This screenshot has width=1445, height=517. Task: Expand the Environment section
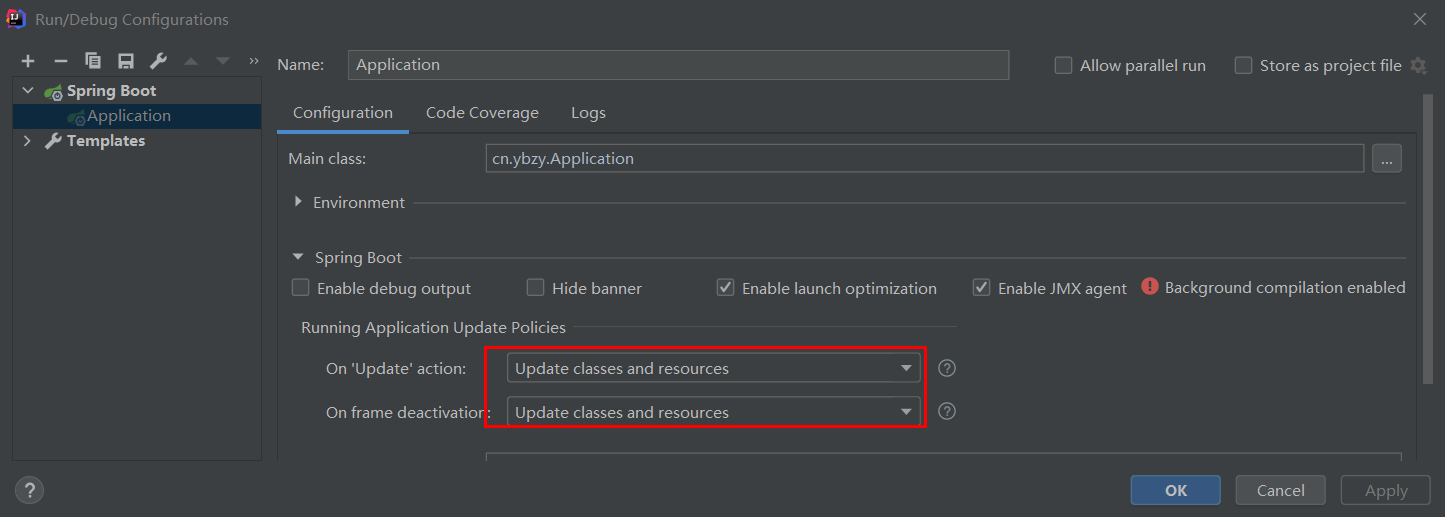click(298, 202)
